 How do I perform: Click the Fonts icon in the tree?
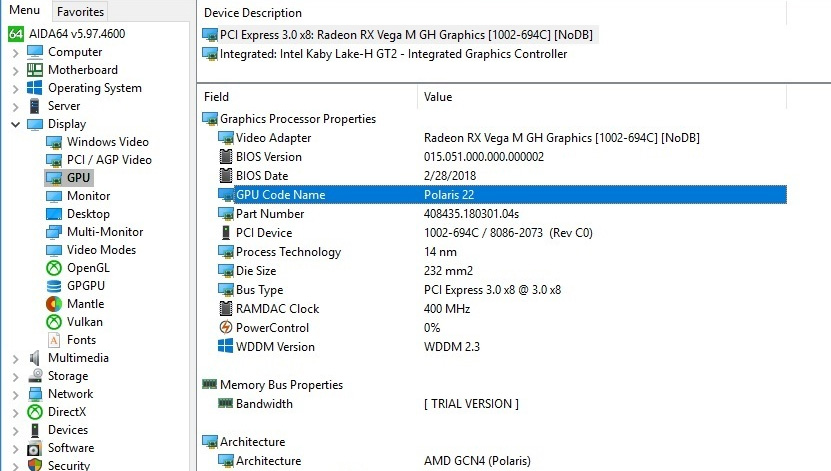point(55,340)
